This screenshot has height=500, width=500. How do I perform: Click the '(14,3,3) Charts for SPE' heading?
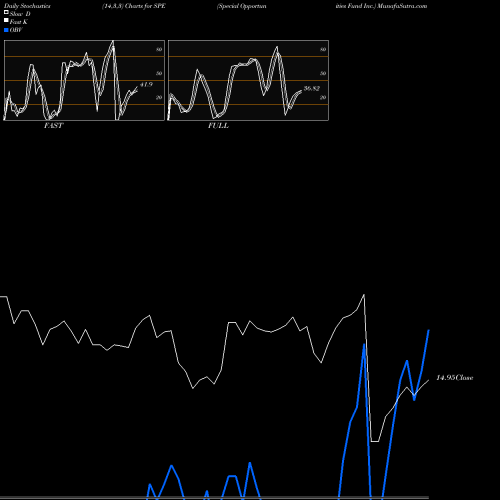point(134,6)
